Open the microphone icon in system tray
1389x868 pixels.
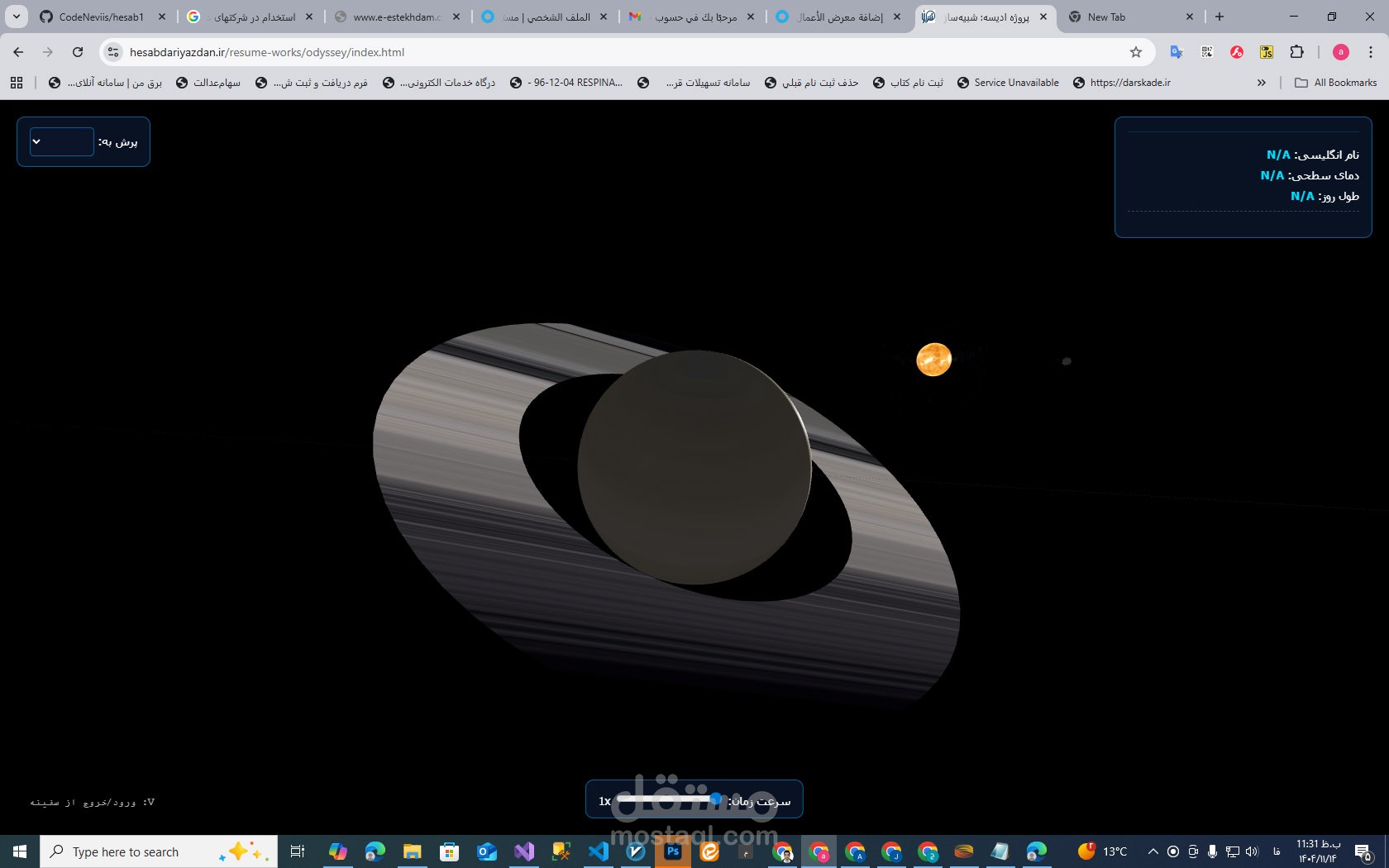click(1212, 851)
